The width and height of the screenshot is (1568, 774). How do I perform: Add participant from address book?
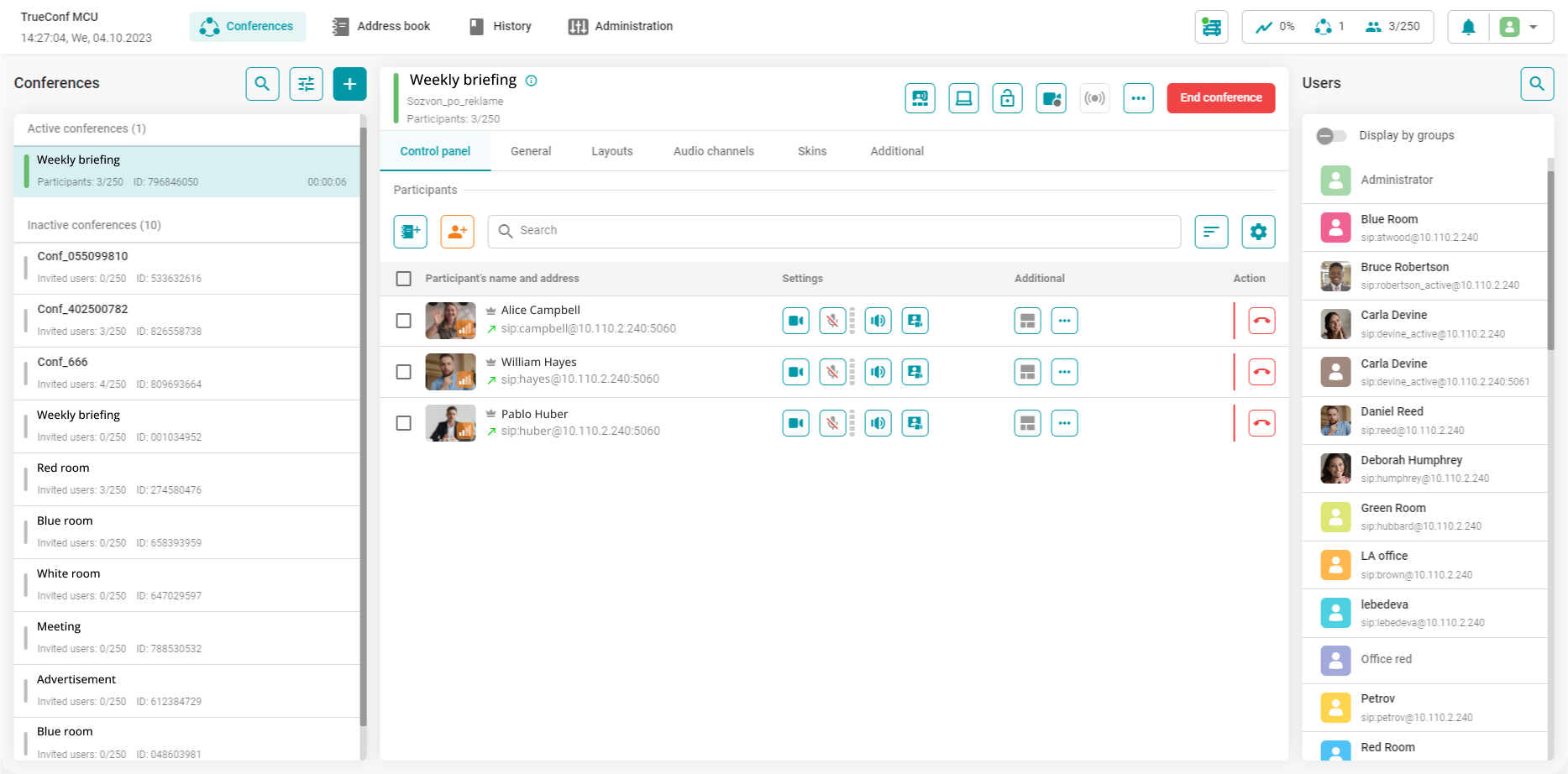(x=411, y=232)
